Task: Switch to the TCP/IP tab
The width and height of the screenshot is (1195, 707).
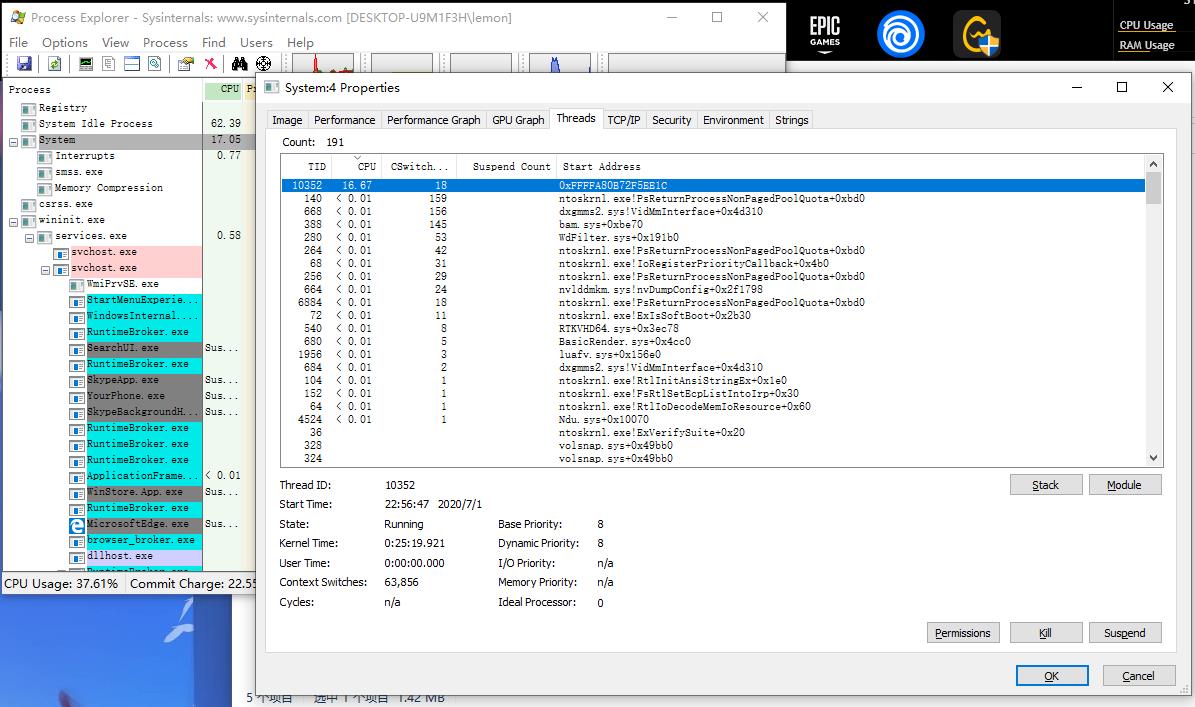Action: point(624,120)
